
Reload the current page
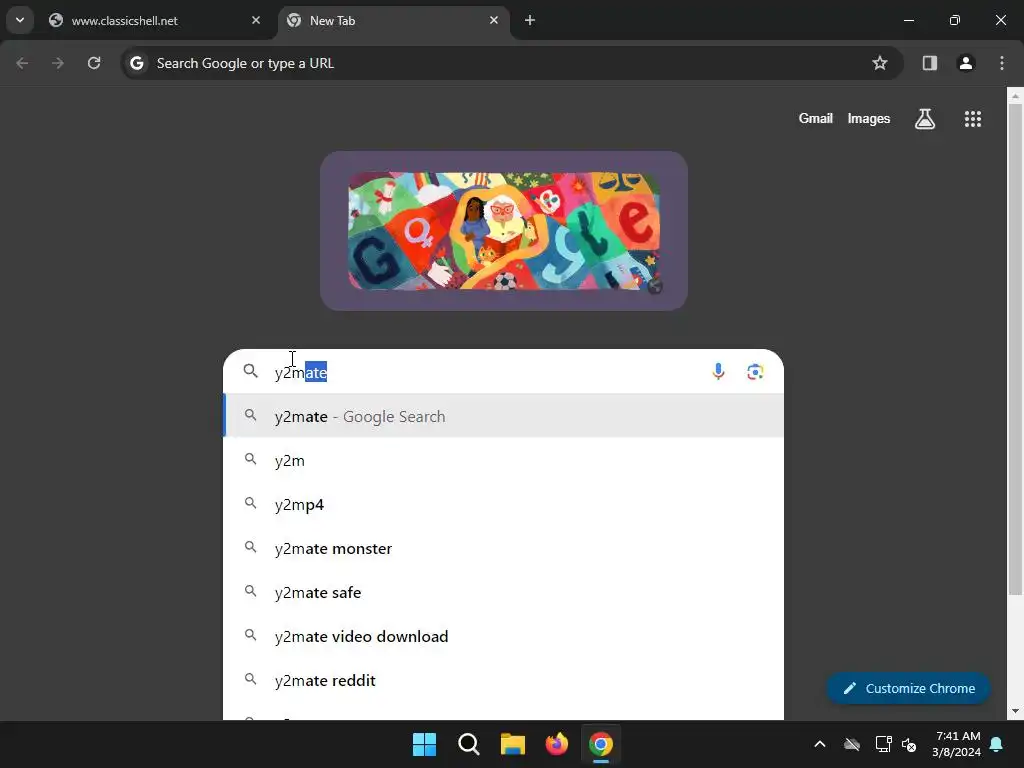(x=94, y=63)
